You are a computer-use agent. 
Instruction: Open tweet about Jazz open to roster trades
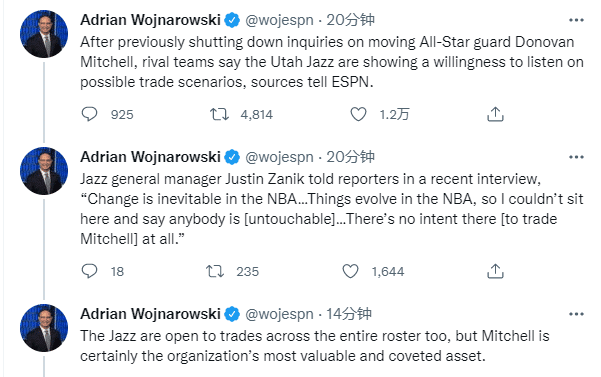[315, 346]
